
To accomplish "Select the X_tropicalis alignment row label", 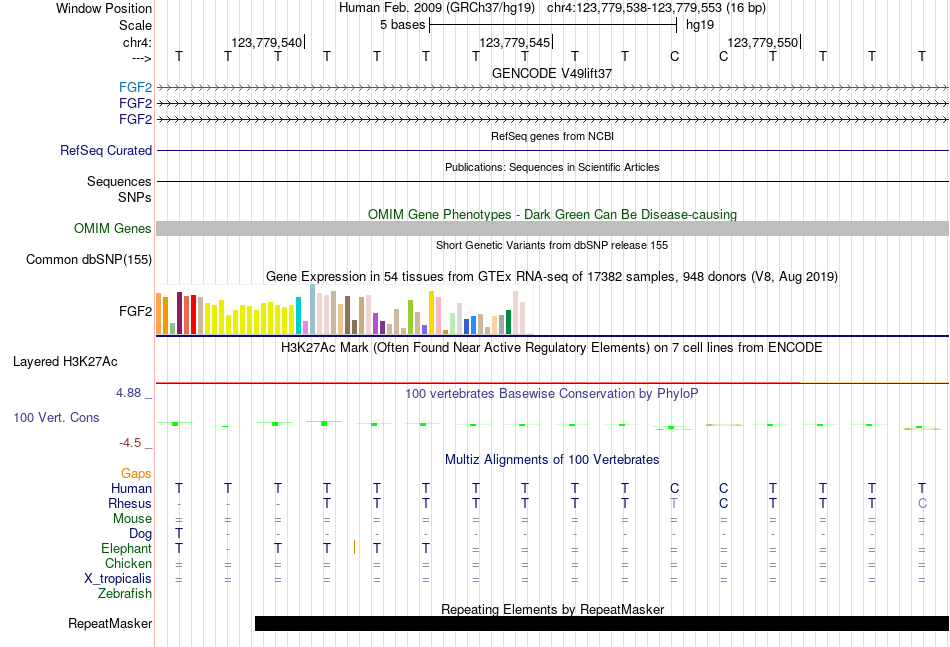I will coord(118,579).
